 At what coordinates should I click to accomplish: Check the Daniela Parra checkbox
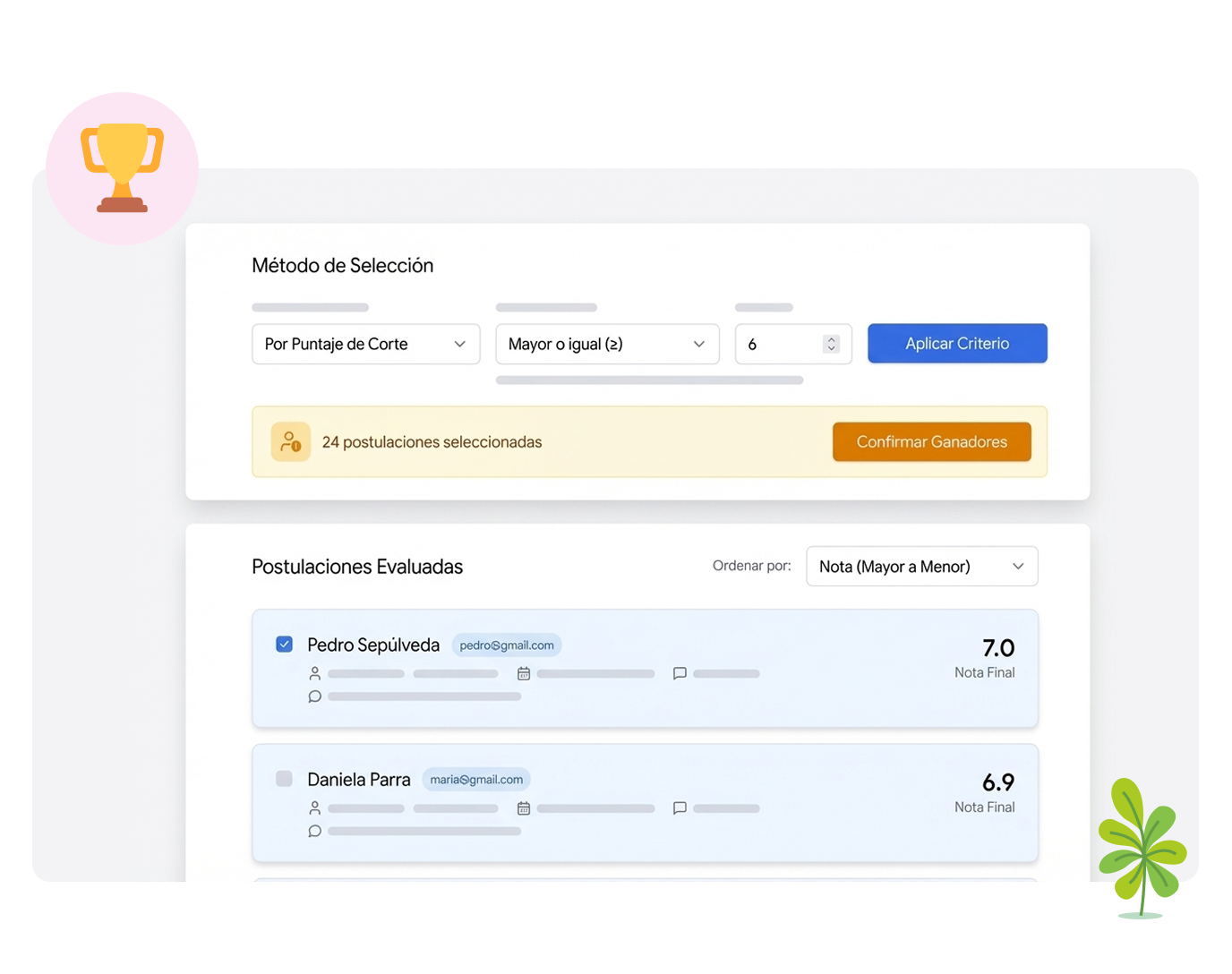coord(285,779)
